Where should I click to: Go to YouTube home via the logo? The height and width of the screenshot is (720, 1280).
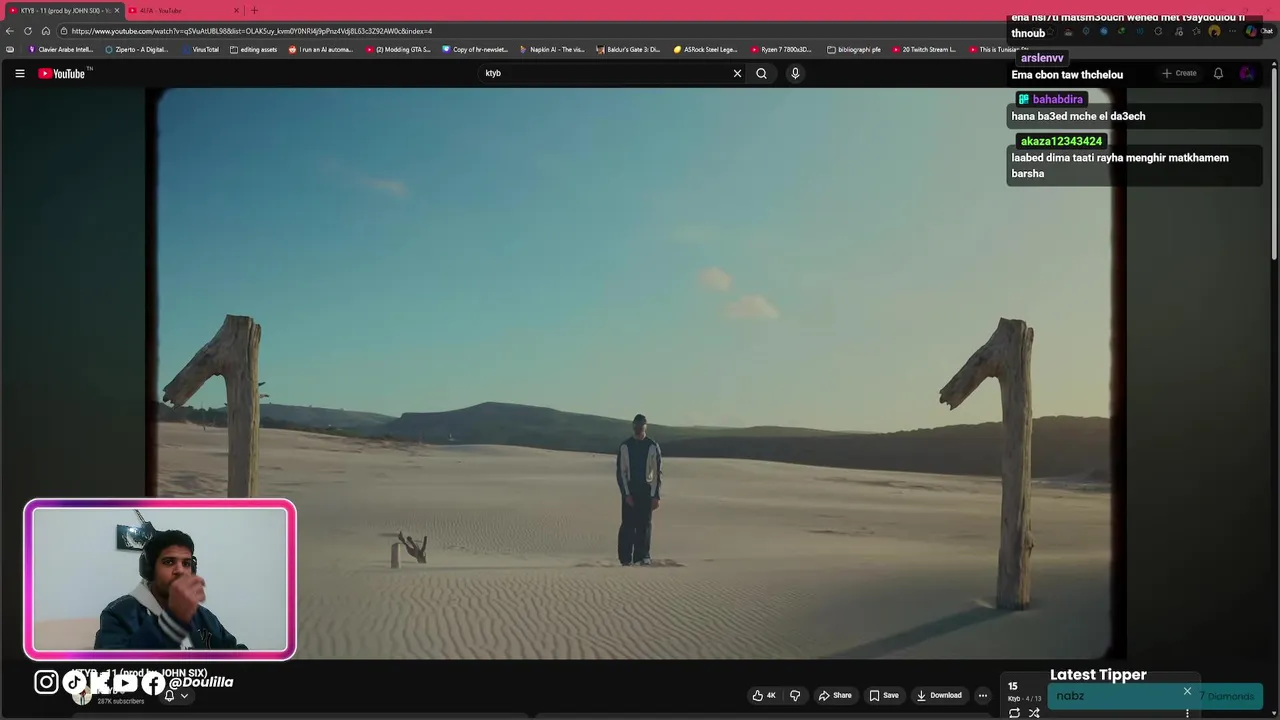[64, 73]
